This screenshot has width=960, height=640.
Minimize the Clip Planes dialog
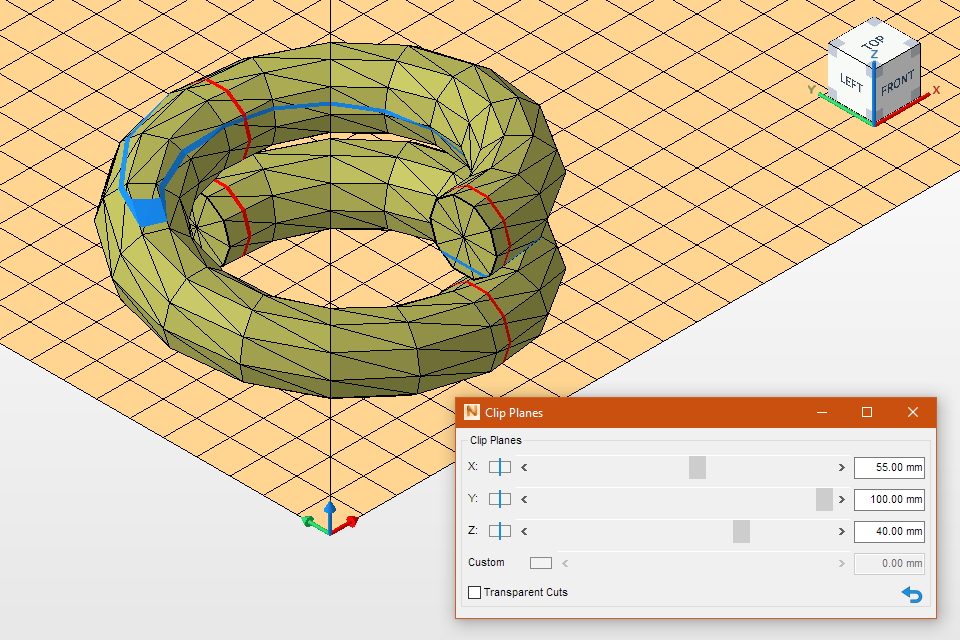(822, 412)
